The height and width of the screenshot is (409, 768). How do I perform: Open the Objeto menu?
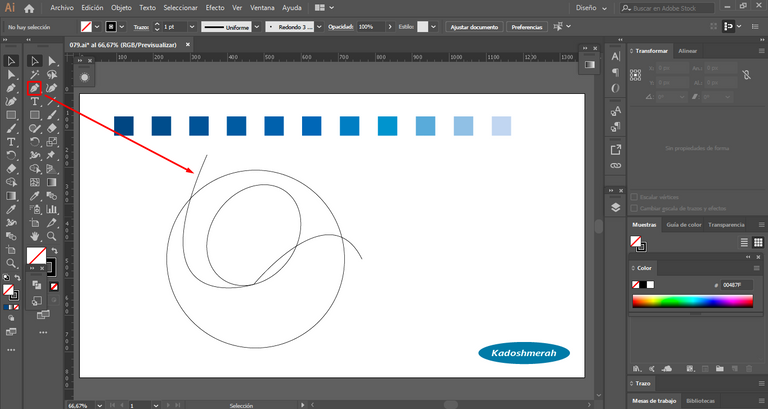(x=121, y=8)
